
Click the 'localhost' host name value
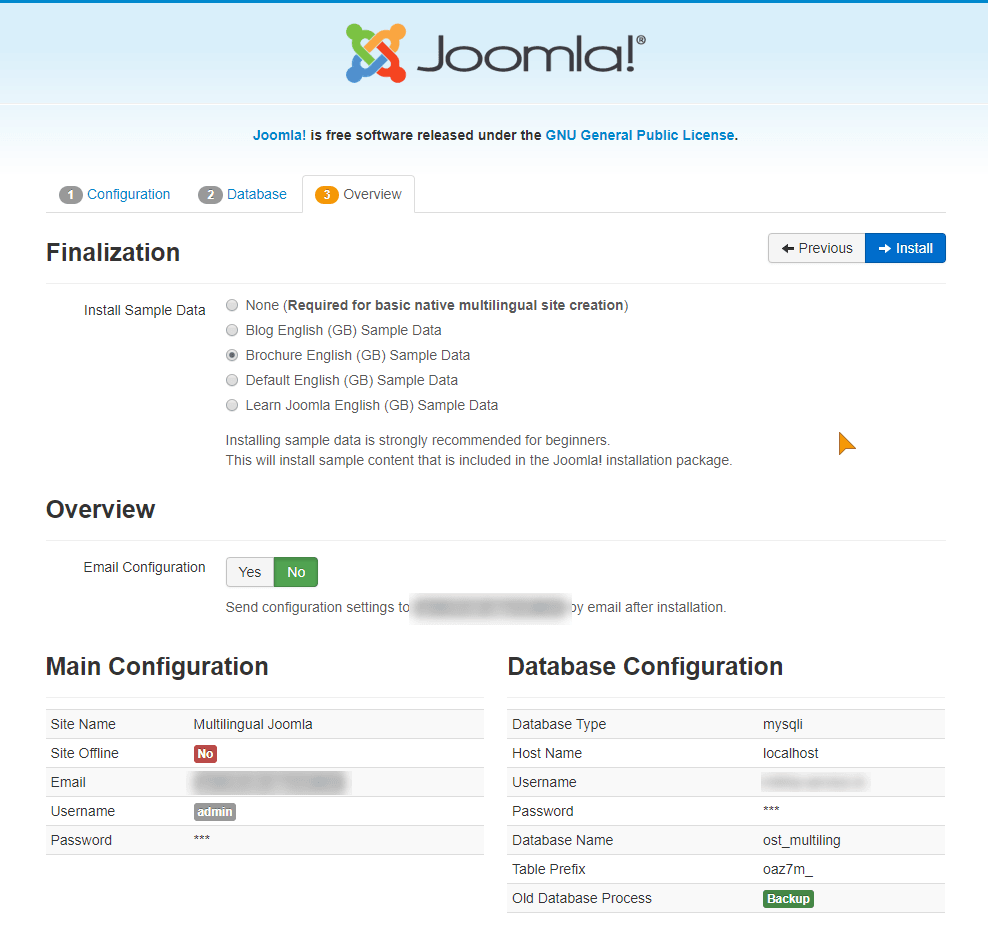[x=790, y=753]
